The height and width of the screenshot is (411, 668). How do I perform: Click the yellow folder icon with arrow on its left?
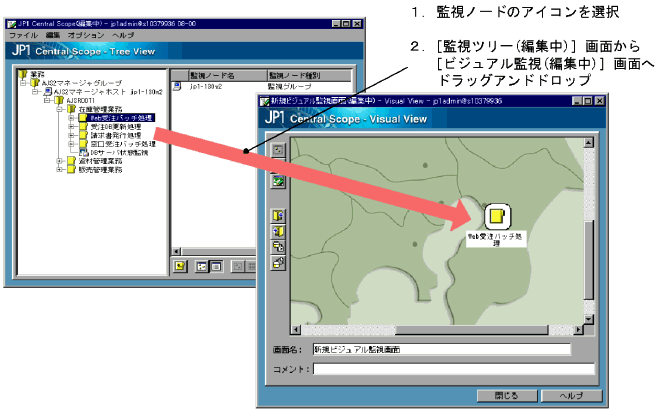pos(278,232)
